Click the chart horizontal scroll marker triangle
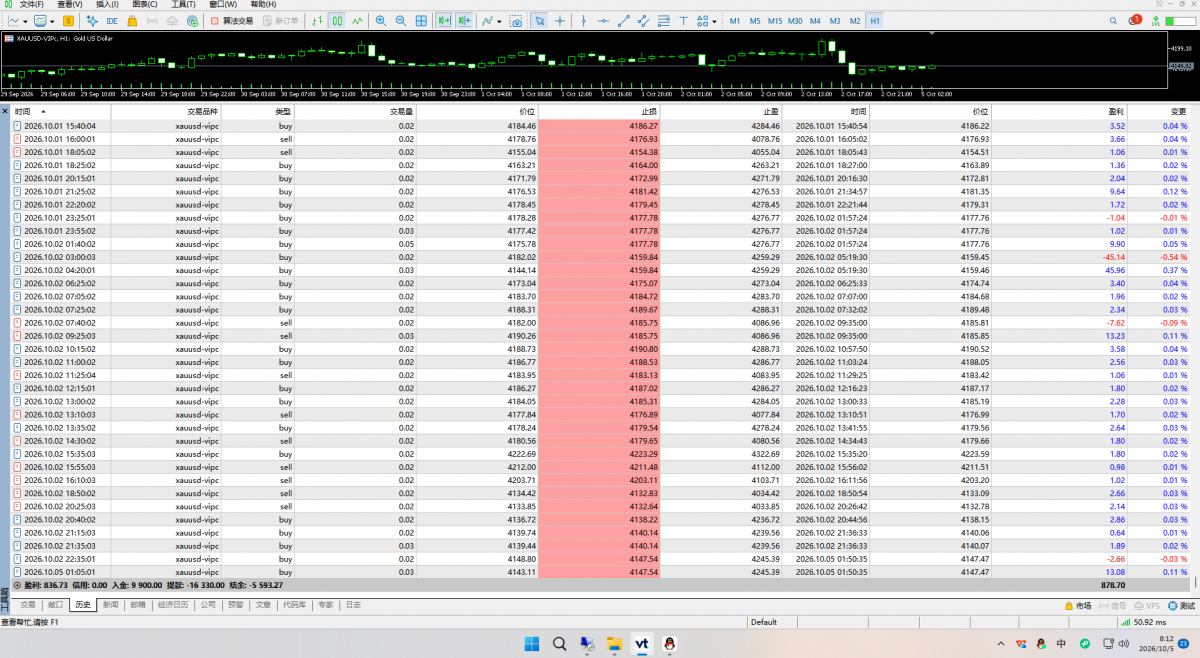The width and height of the screenshot is (1200, 658). pyautogui.click(x=931, y=34)
